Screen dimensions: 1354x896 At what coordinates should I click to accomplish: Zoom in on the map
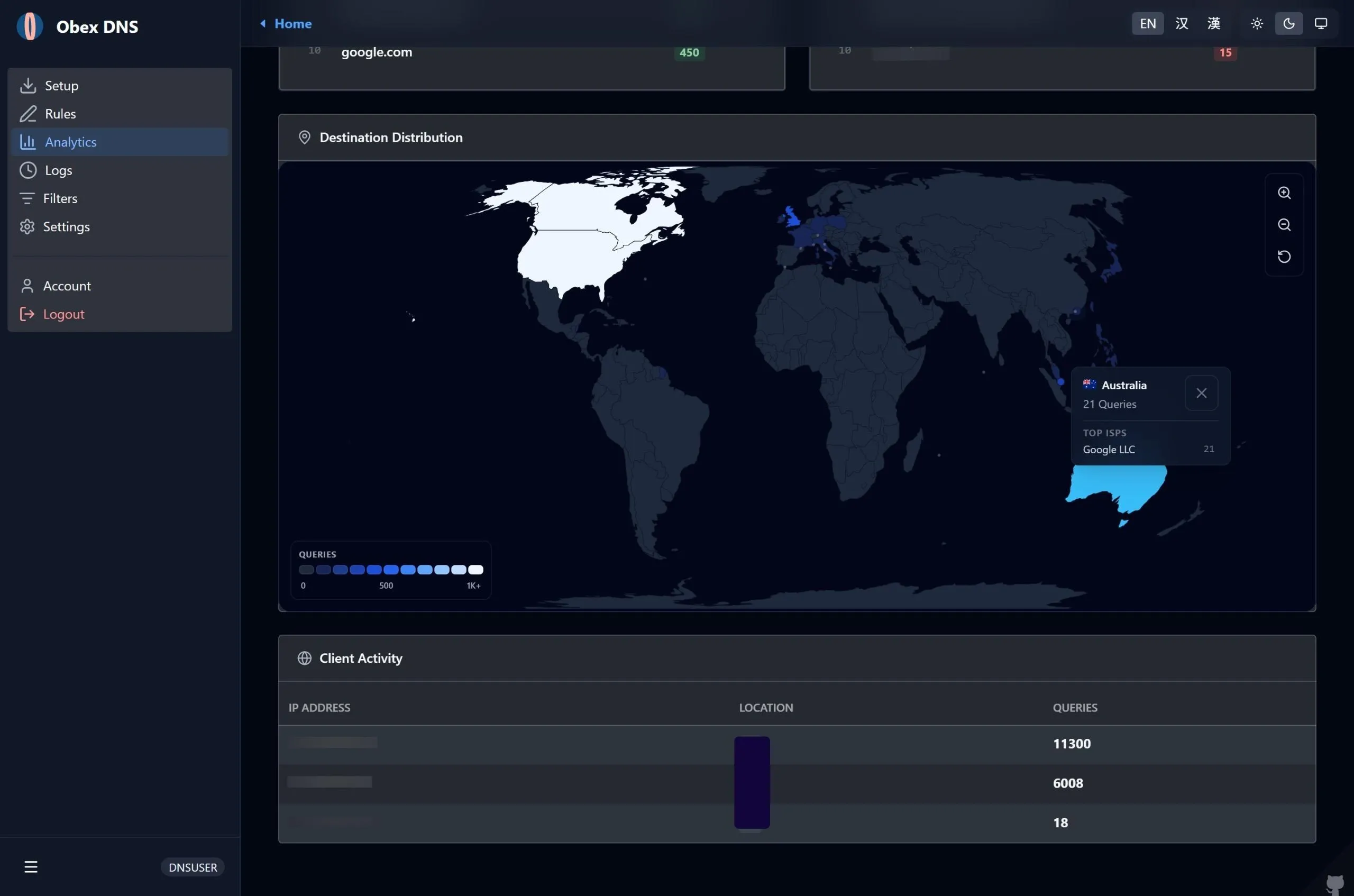[1284, 193]
